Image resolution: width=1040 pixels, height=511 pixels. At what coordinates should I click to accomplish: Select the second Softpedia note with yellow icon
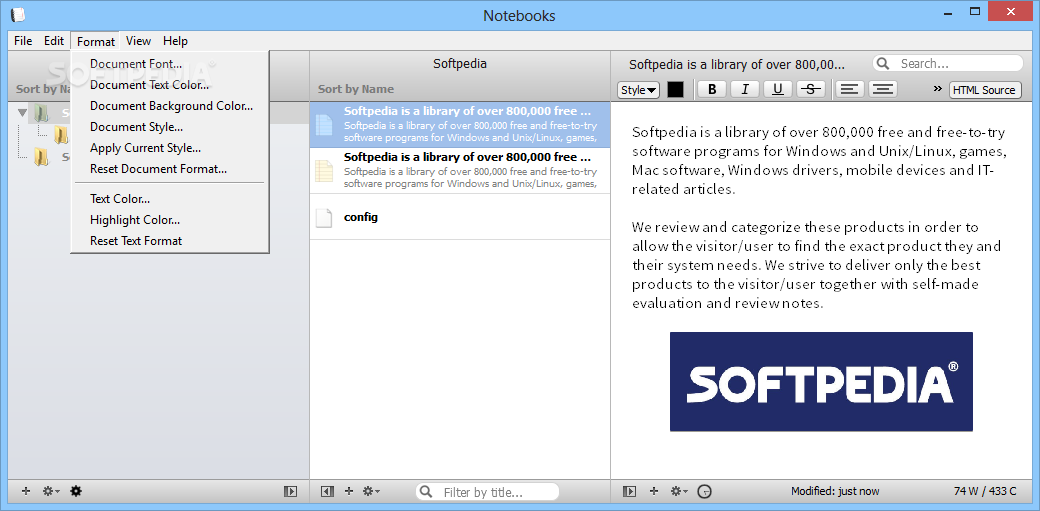[460, 171]
